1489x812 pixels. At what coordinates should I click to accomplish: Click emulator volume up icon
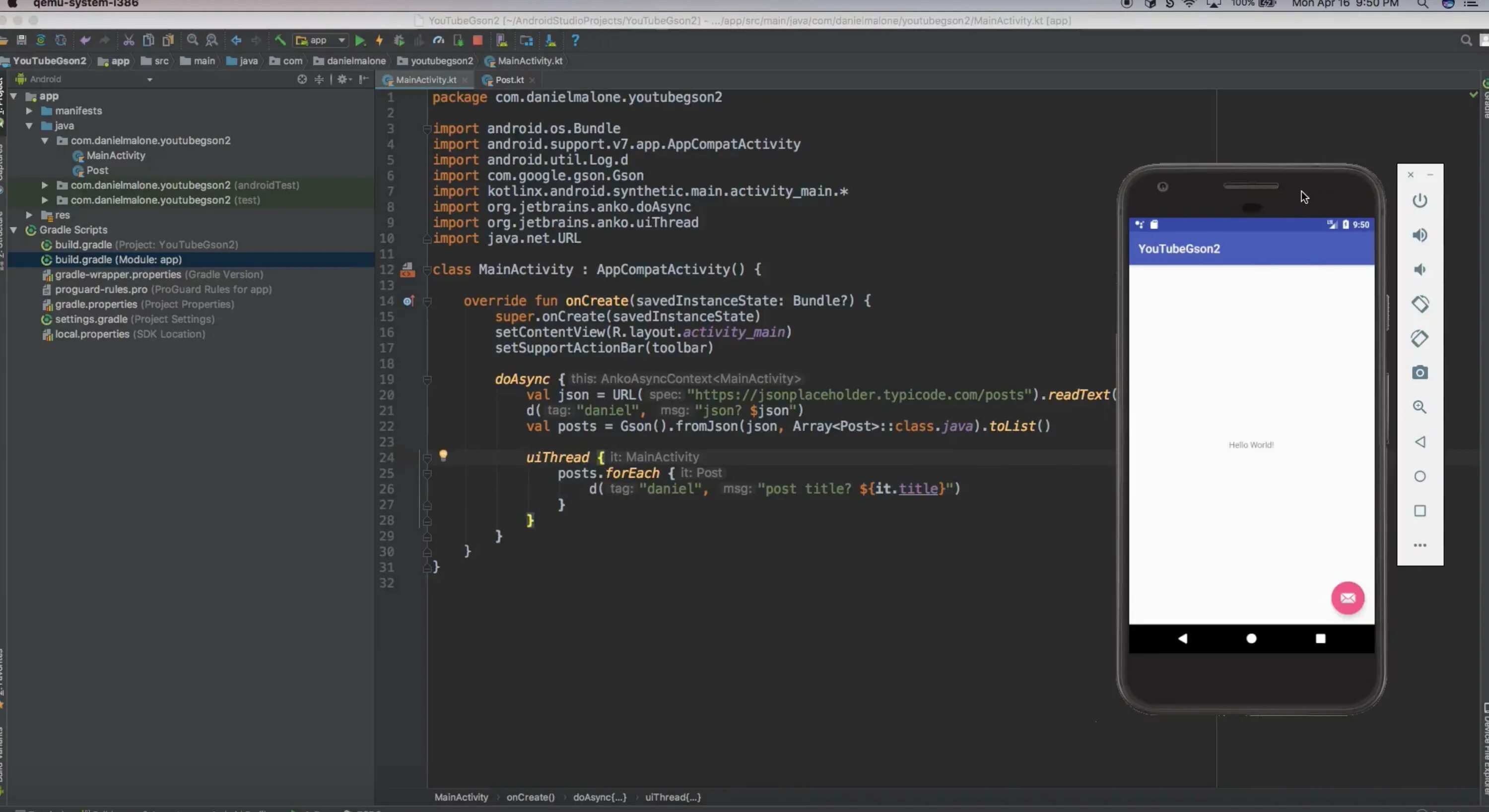pyautogui.click(x=1420, y=235)
